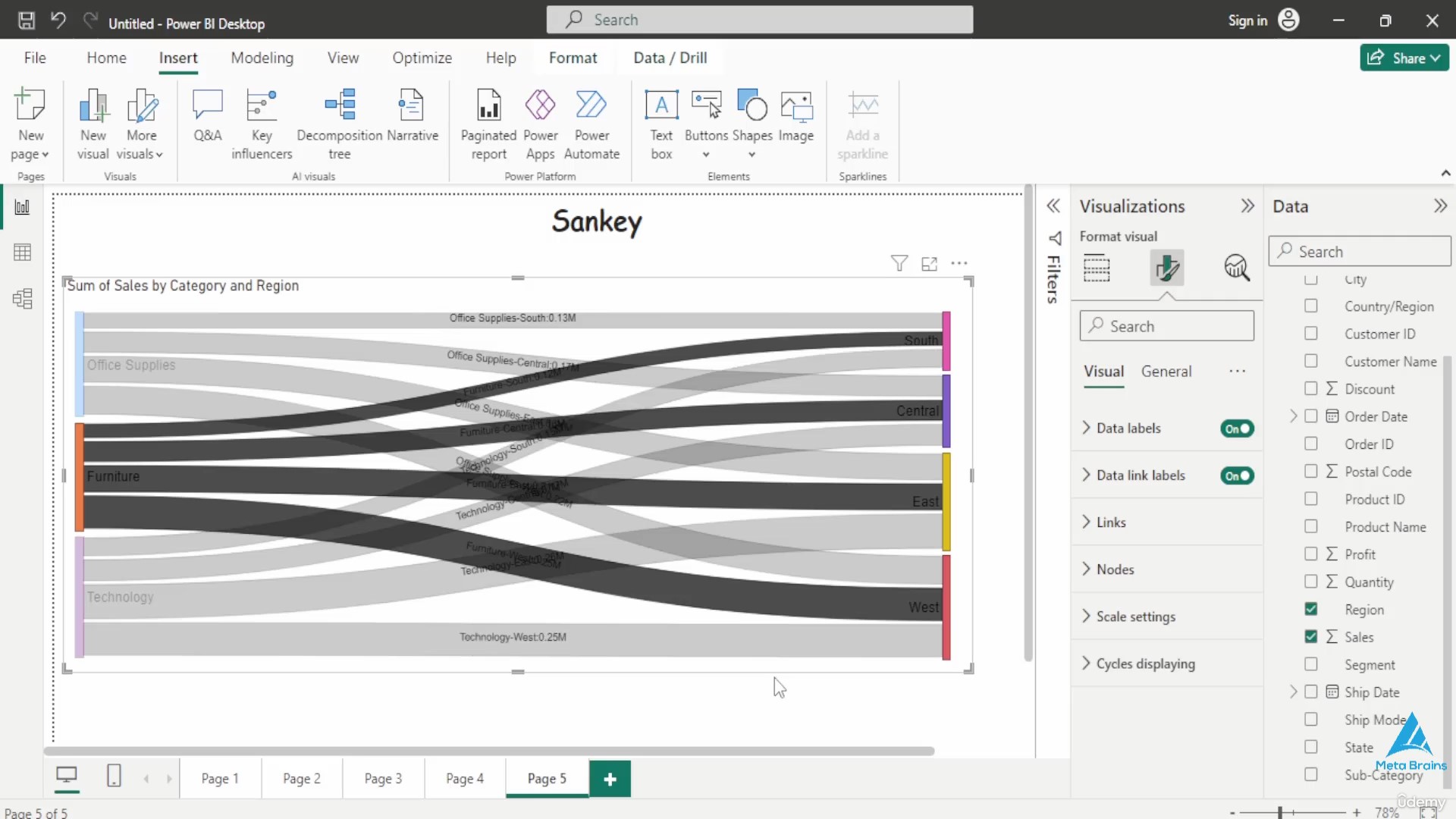Expand the Data labels section
1456x819 pixels.
tap(1086, 428)
